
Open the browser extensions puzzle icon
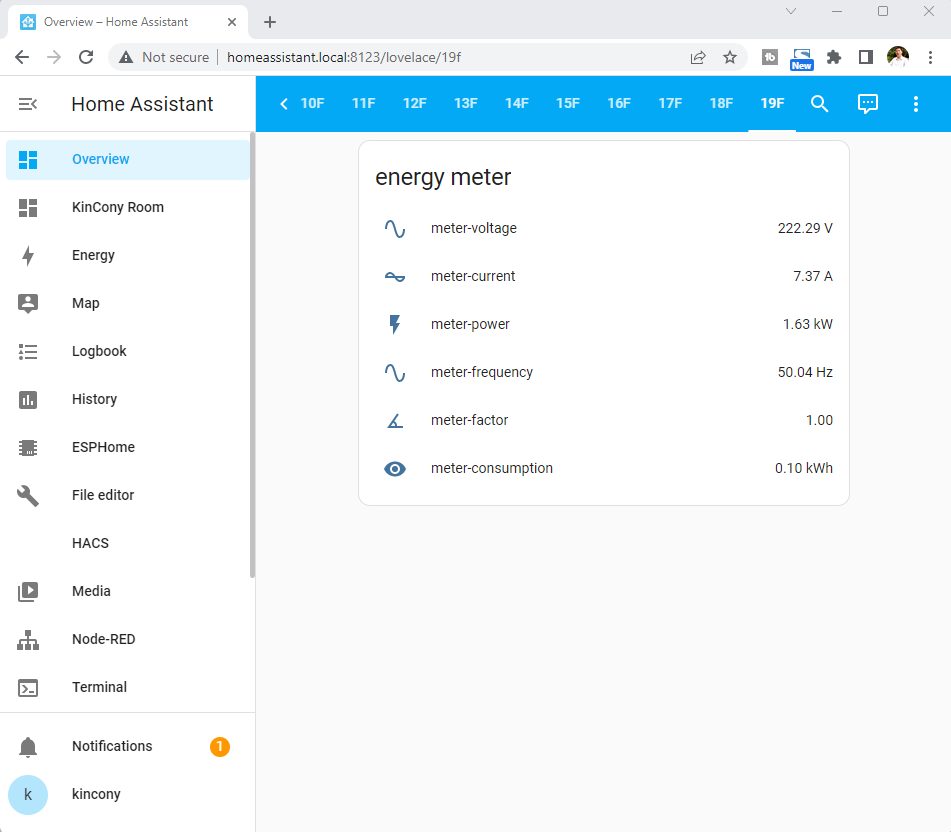pos(834,57)
